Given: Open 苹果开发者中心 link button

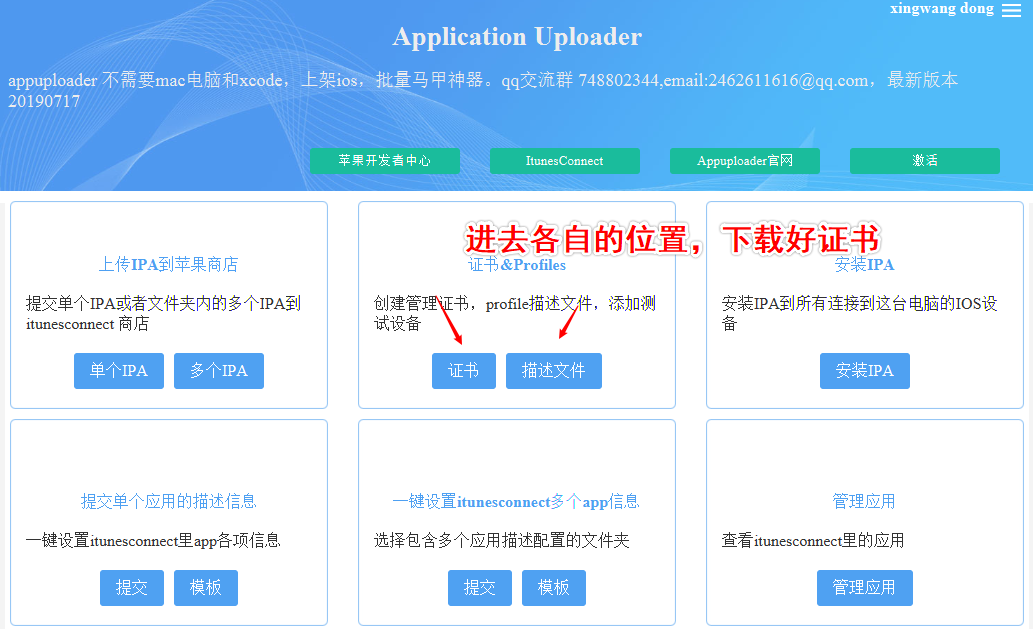Looking at the screenshot, I should click(385, 161).
